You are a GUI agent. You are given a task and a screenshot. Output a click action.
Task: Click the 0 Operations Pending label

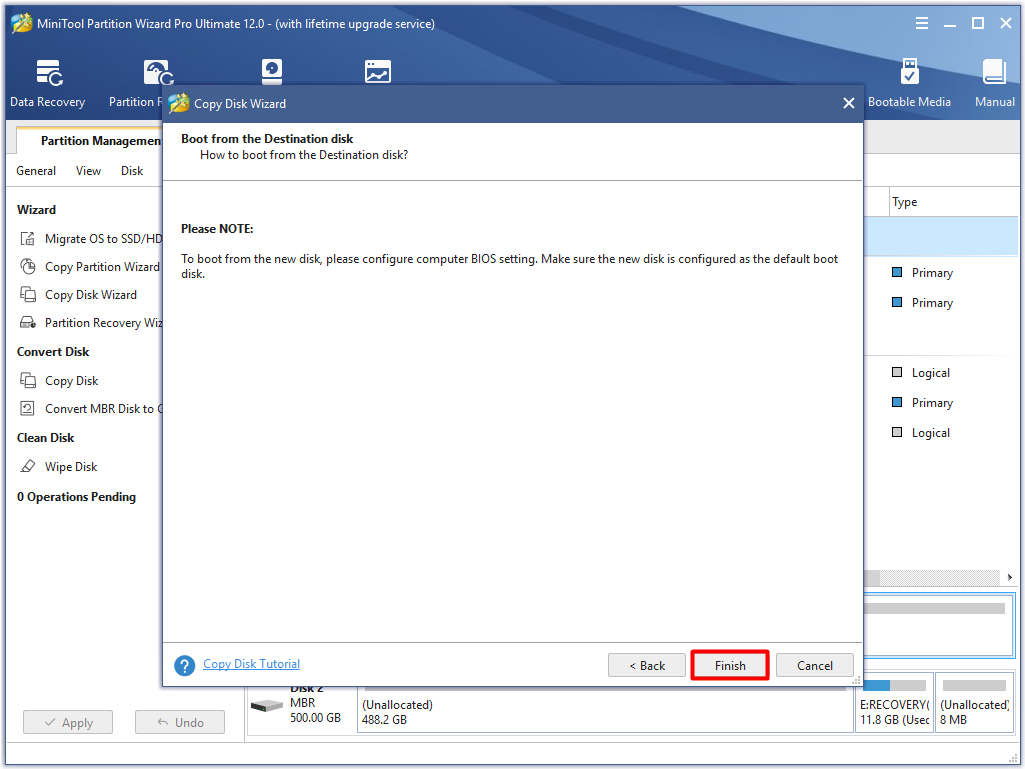(76, 497)
